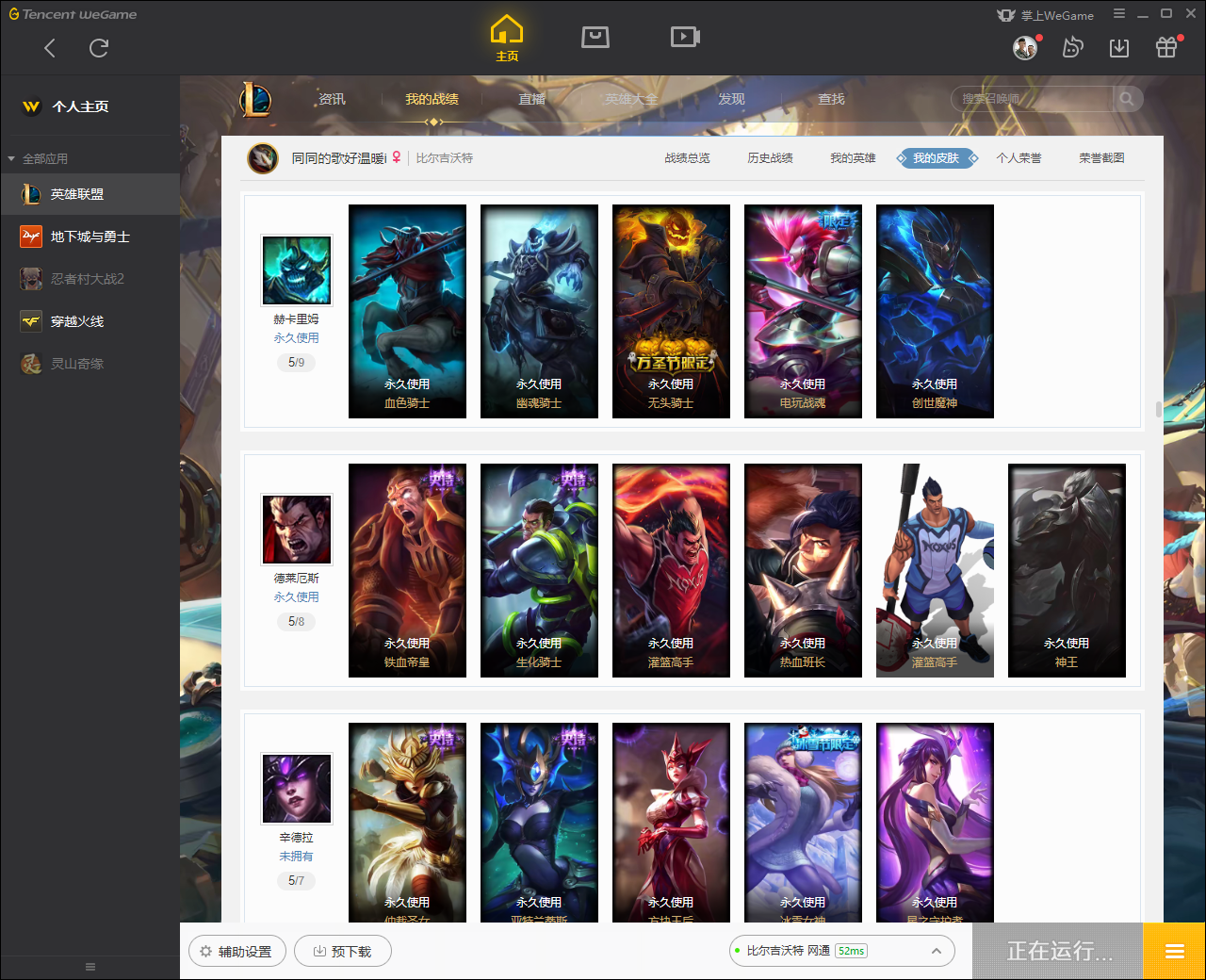Open the 荣誉截图 sub-tab

pyautogui.click(x=1101, y=158)
